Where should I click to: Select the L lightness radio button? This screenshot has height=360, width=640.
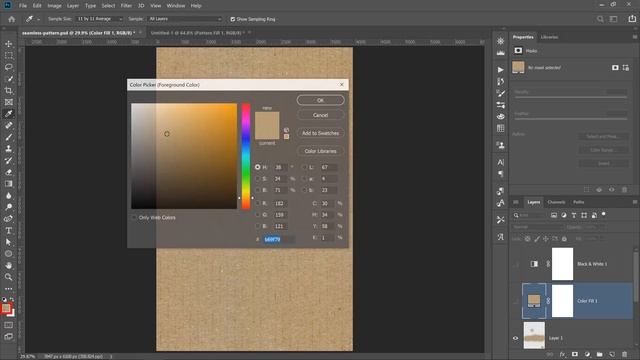coord(304,167)
